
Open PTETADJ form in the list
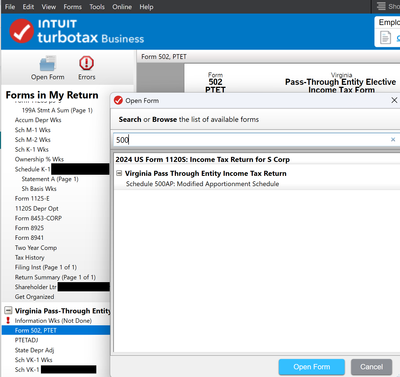coord(27,340)
